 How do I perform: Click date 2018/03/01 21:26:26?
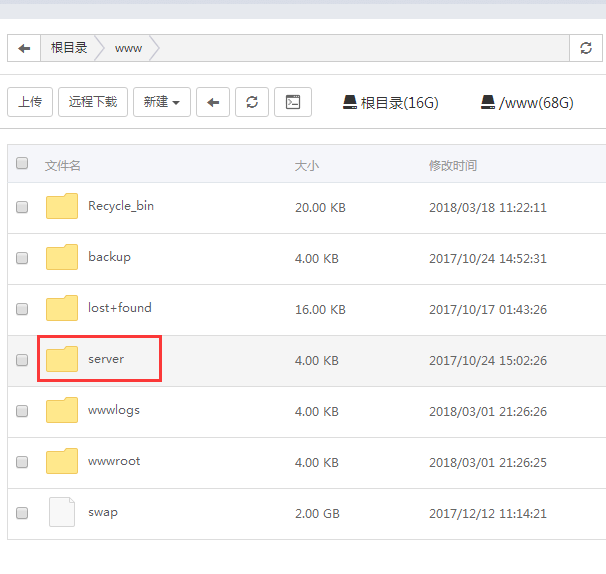point(488,412)
